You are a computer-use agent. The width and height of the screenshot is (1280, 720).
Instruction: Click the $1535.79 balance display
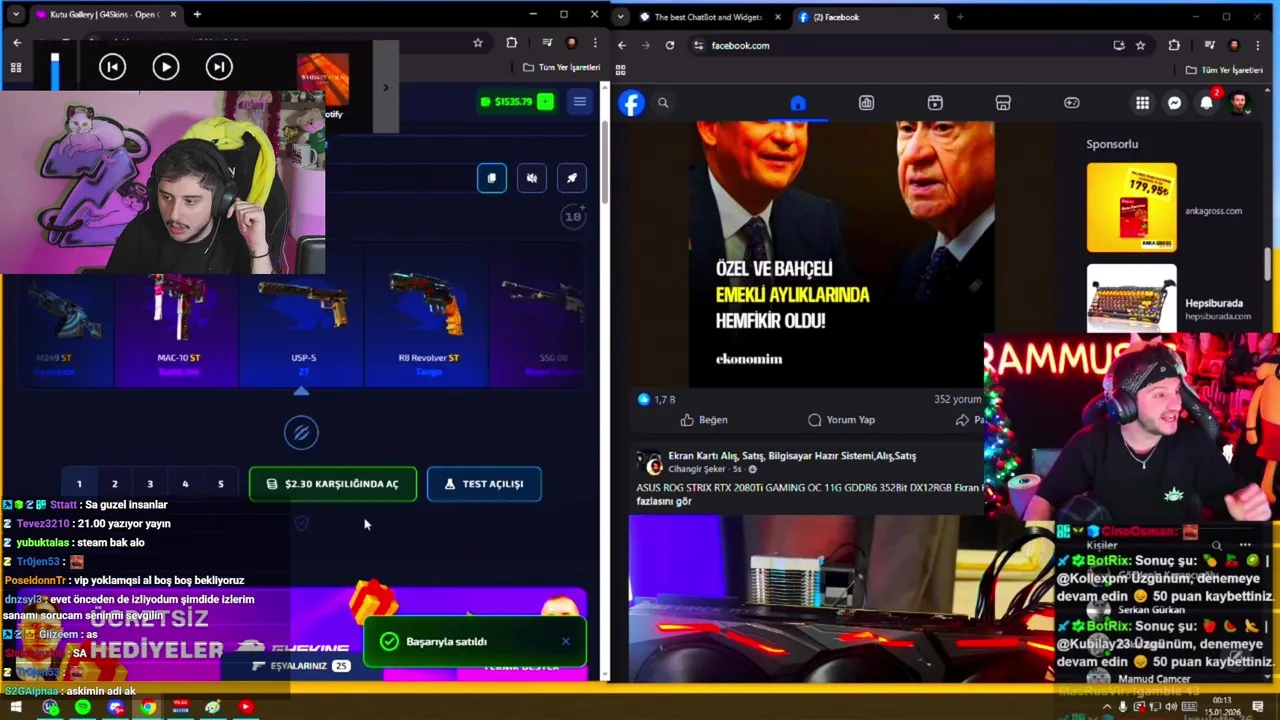pyautogui.click(x=508, y=101)
